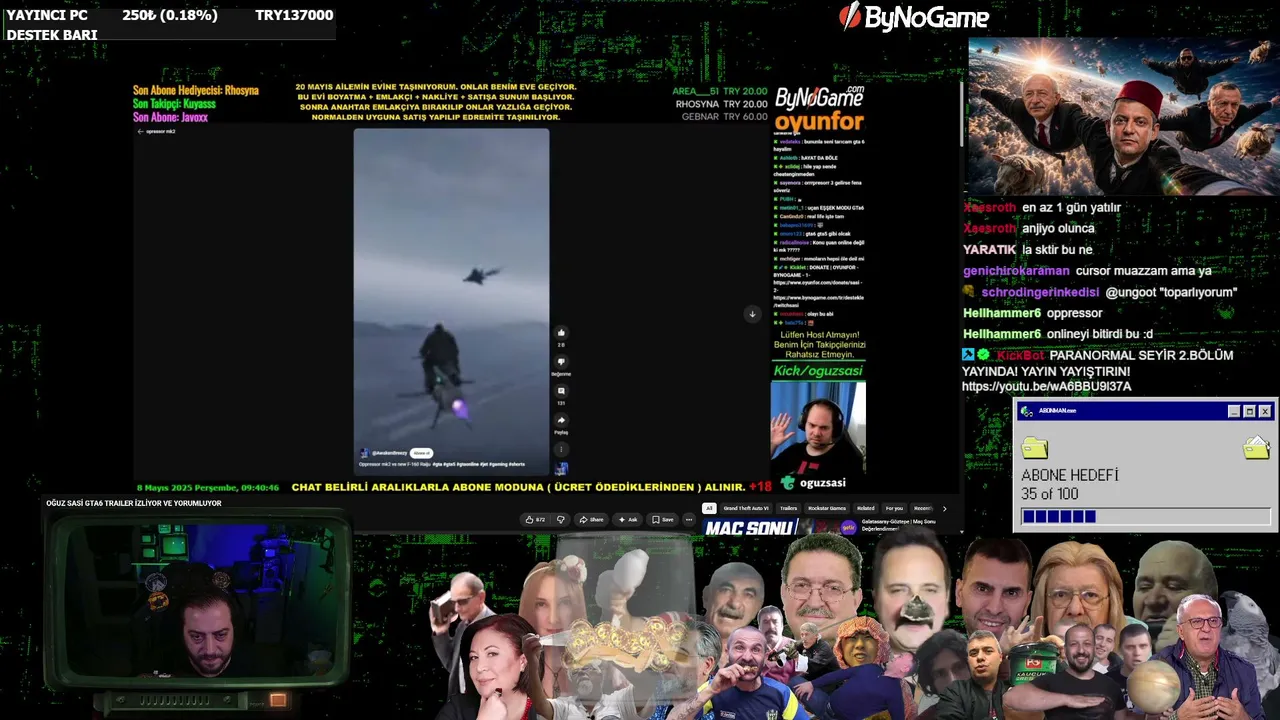1280x720 pixels.
Task: Like the Shorts video with thumbs-up icon
Action: (x=561, y=333)
